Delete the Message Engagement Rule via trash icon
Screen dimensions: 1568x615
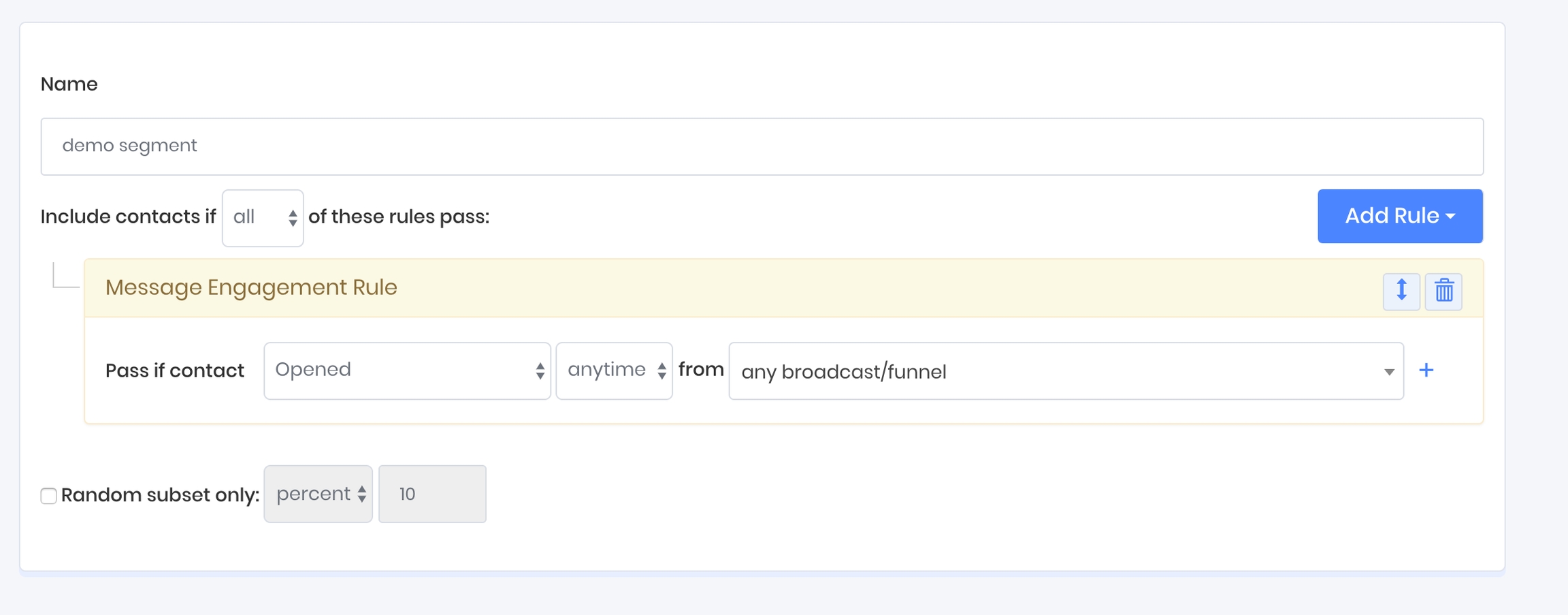pos(1443,291)
